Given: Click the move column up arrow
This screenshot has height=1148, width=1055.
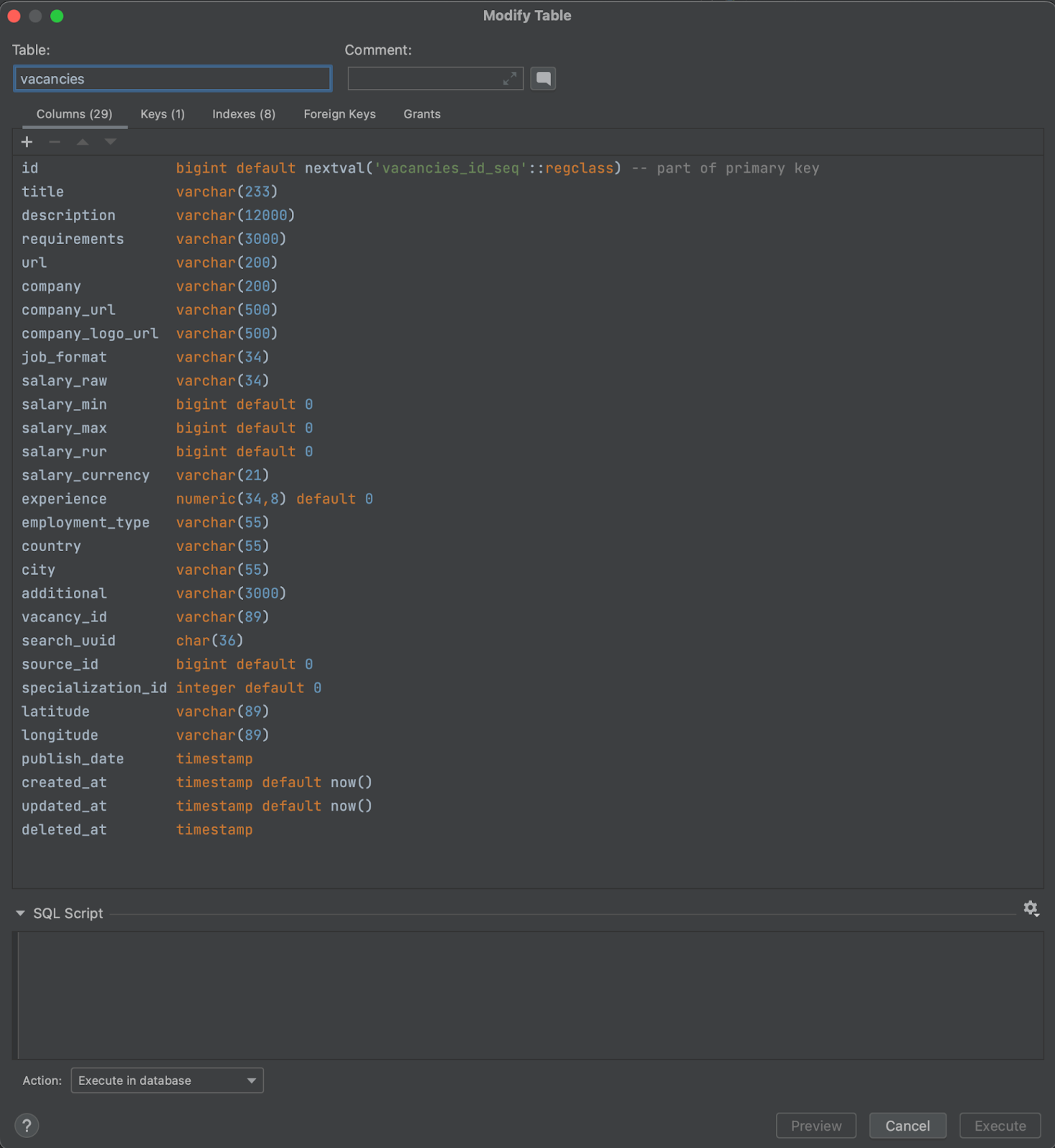Looking at the screenshot, I should (82, 142).
